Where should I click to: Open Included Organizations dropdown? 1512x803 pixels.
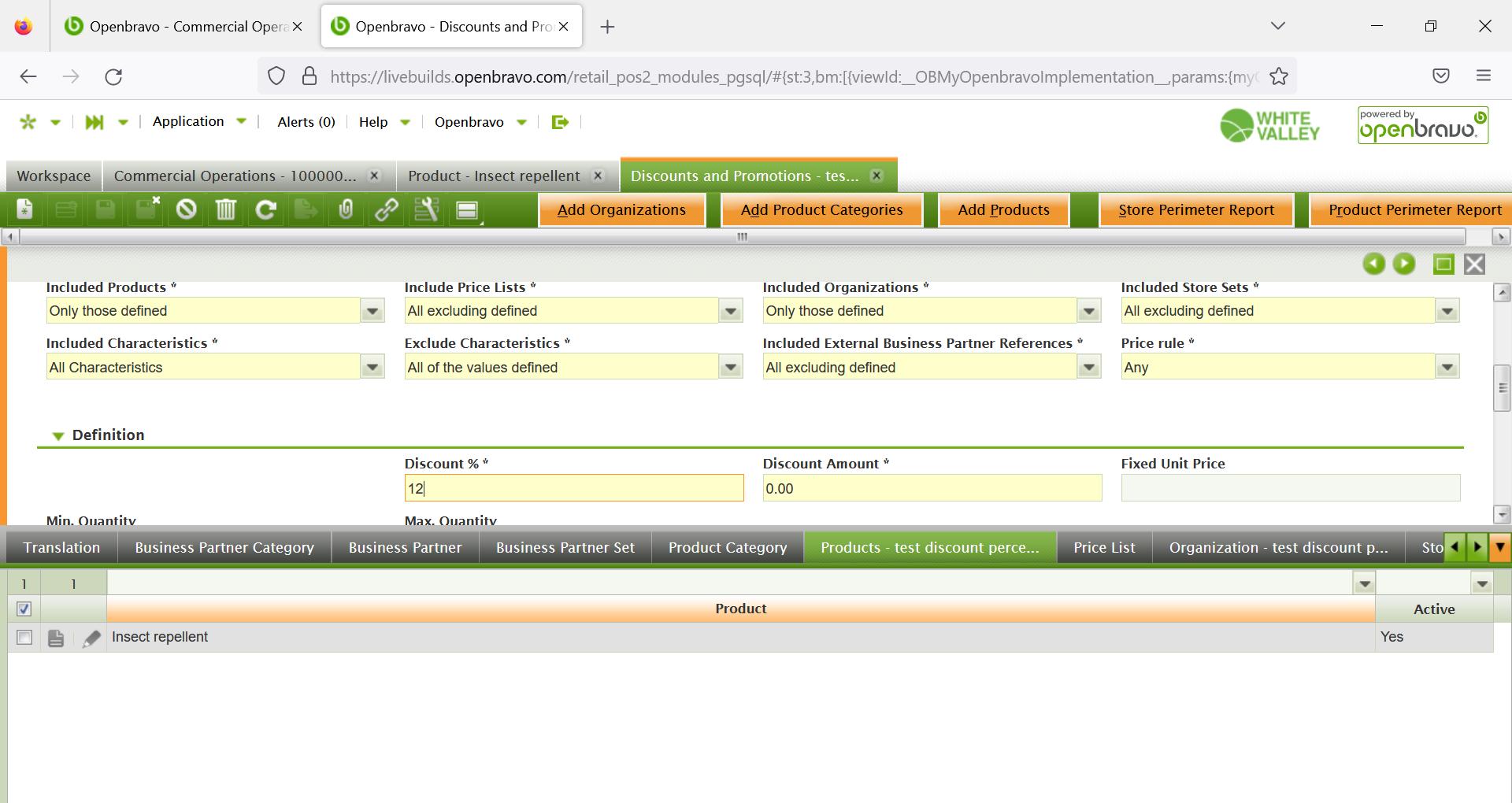coord(1088,311)
